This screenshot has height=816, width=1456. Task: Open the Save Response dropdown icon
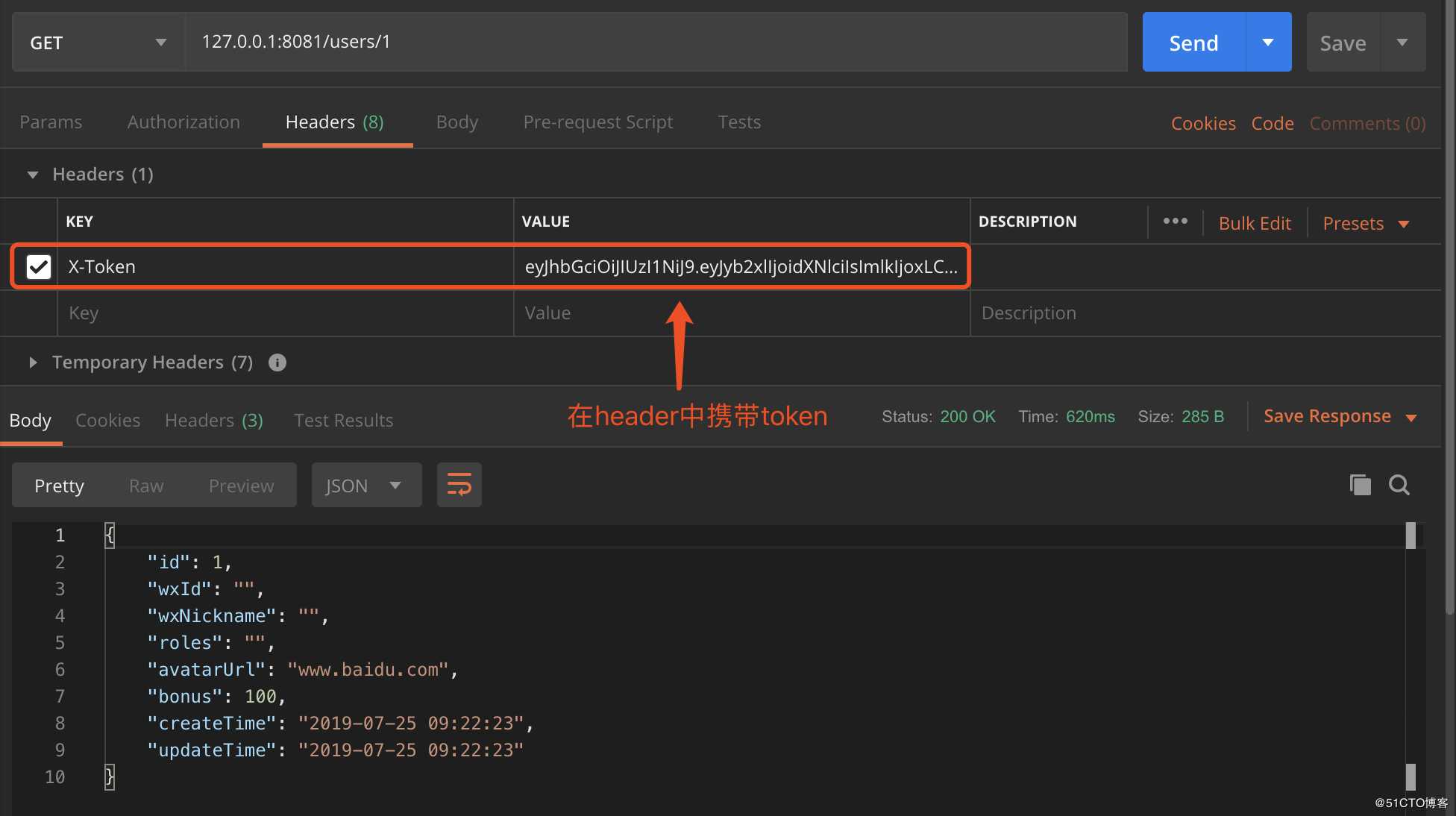(x=1416, y=418)
